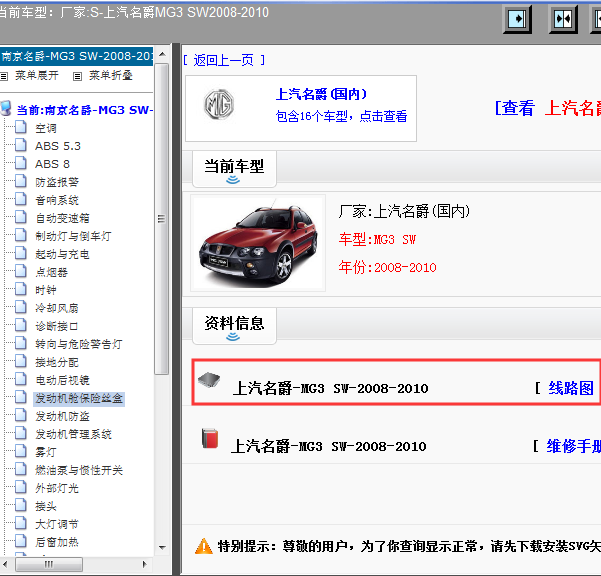Click the computer icon beside 当前:南京名爵
This screenshot has height=576, width=601.
(x=6, y=108)
